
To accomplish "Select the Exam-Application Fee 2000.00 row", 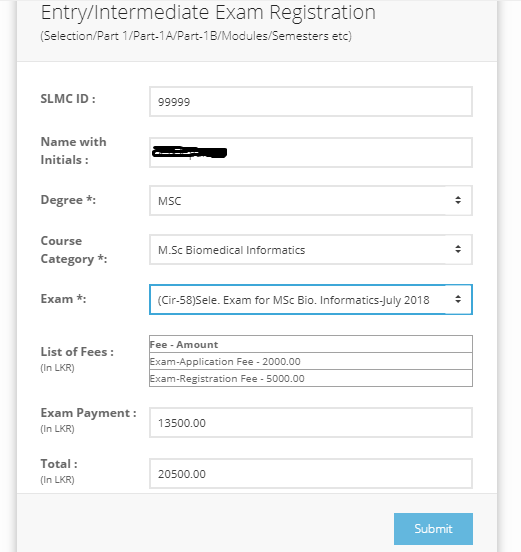I will pyautogui.click(x=310, y=361).
